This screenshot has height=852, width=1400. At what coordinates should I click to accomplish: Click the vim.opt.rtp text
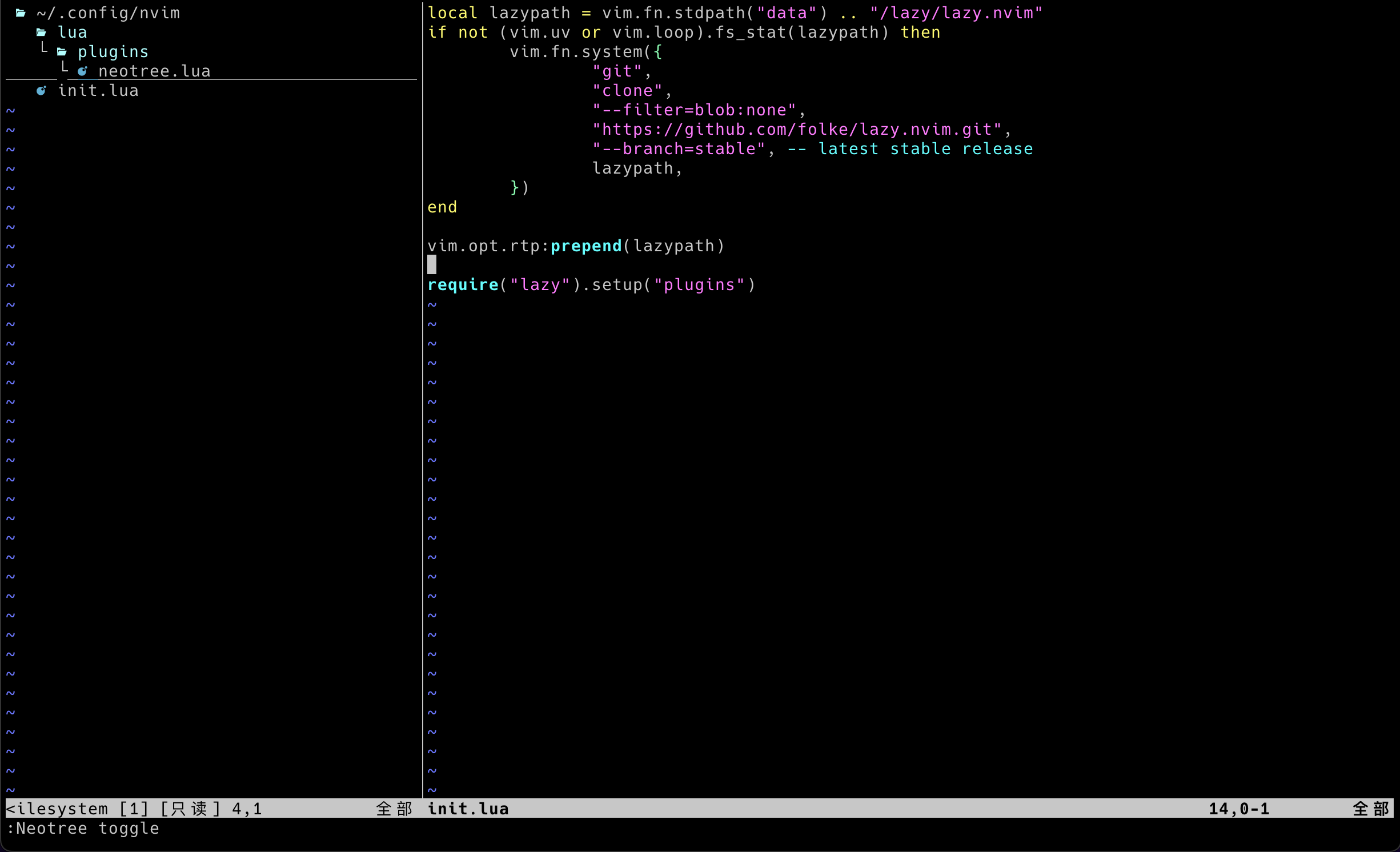point(483,246)
